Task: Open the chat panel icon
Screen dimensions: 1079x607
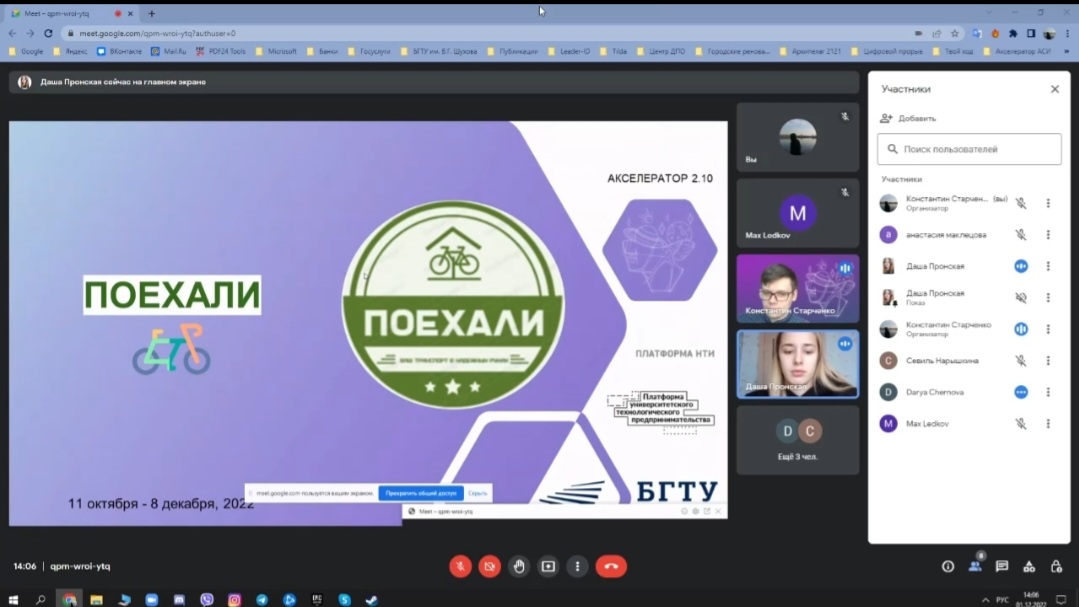Action: pyautogui.click(x=1002, y=566)
